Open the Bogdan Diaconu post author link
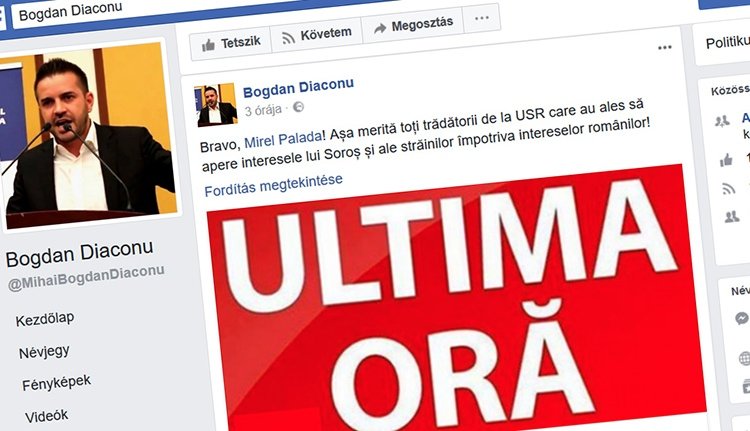Image resolution: width=750 pixels, height=431 pixels. 298,88
